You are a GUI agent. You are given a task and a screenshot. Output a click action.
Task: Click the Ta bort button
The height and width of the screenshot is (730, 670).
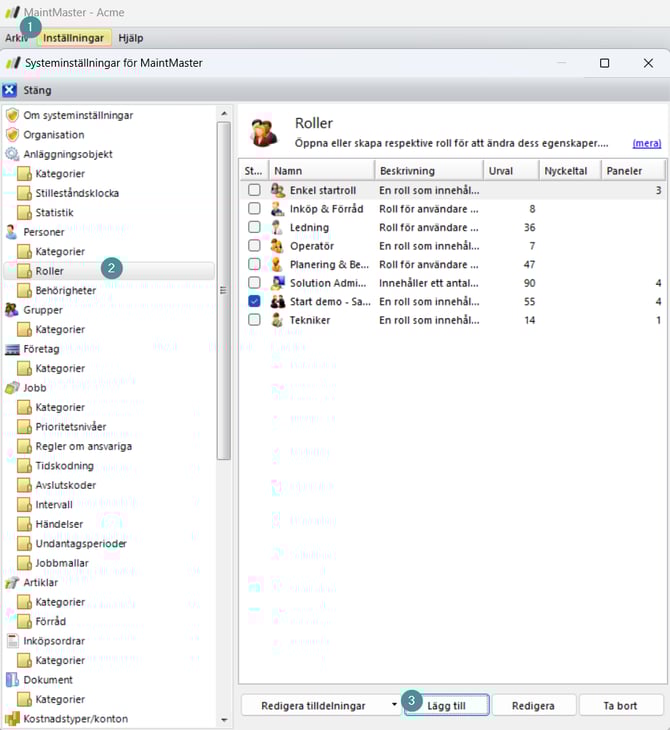pos(621,705)
